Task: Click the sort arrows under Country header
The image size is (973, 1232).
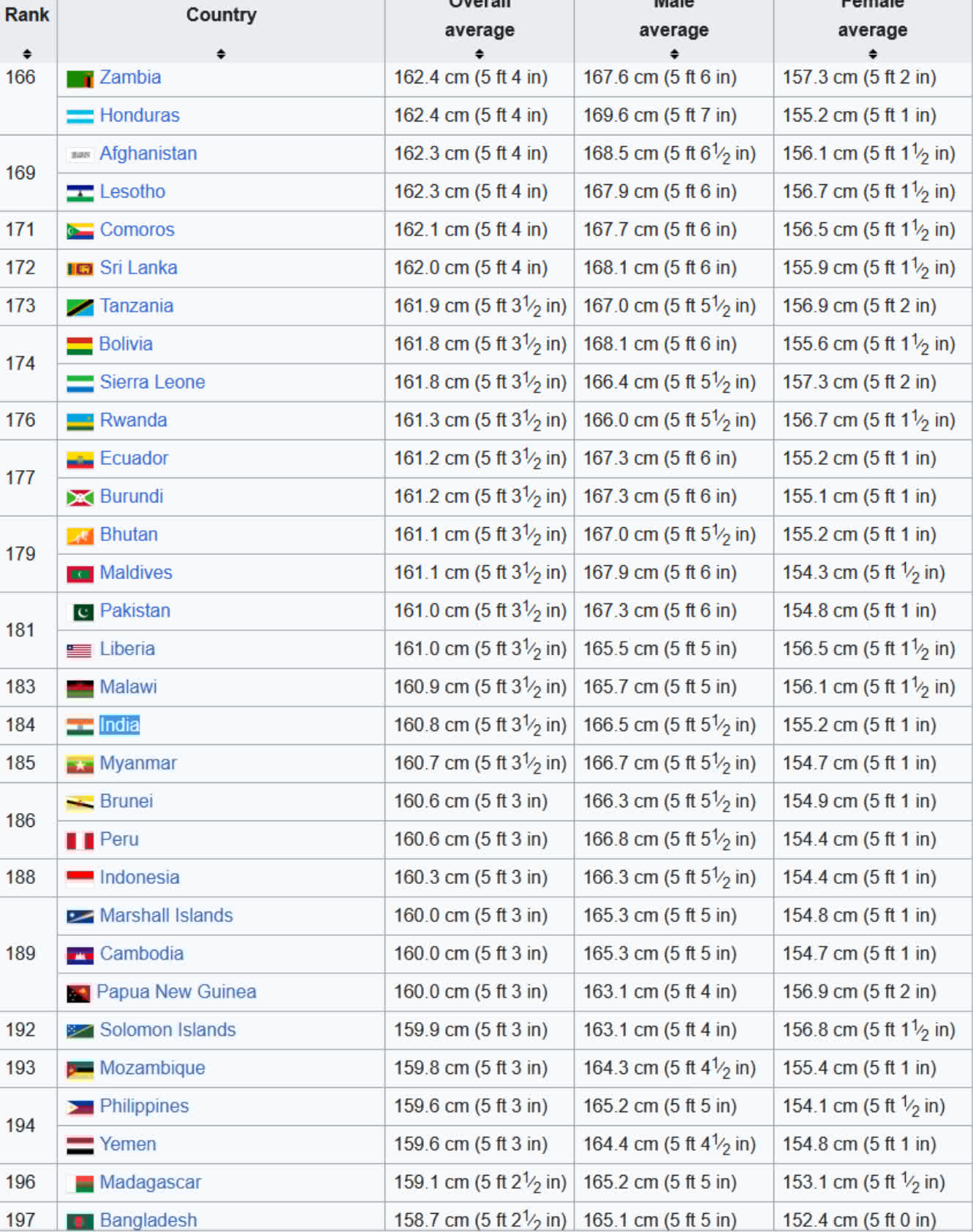Action: tap(221, 53)
